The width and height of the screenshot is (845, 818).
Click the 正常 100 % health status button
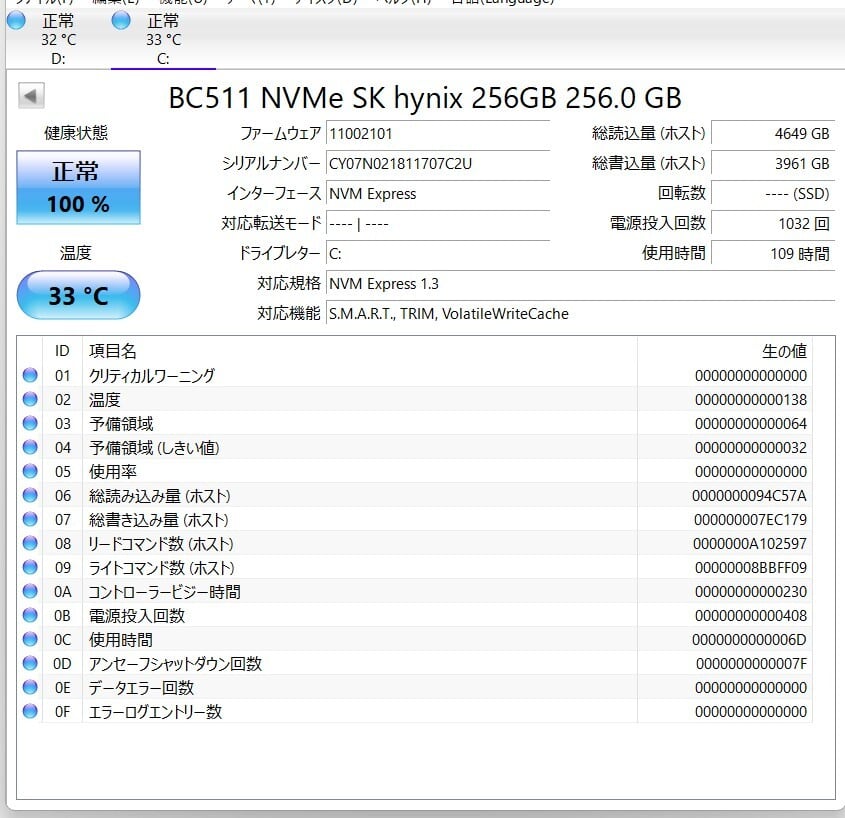tap(78, 188)
